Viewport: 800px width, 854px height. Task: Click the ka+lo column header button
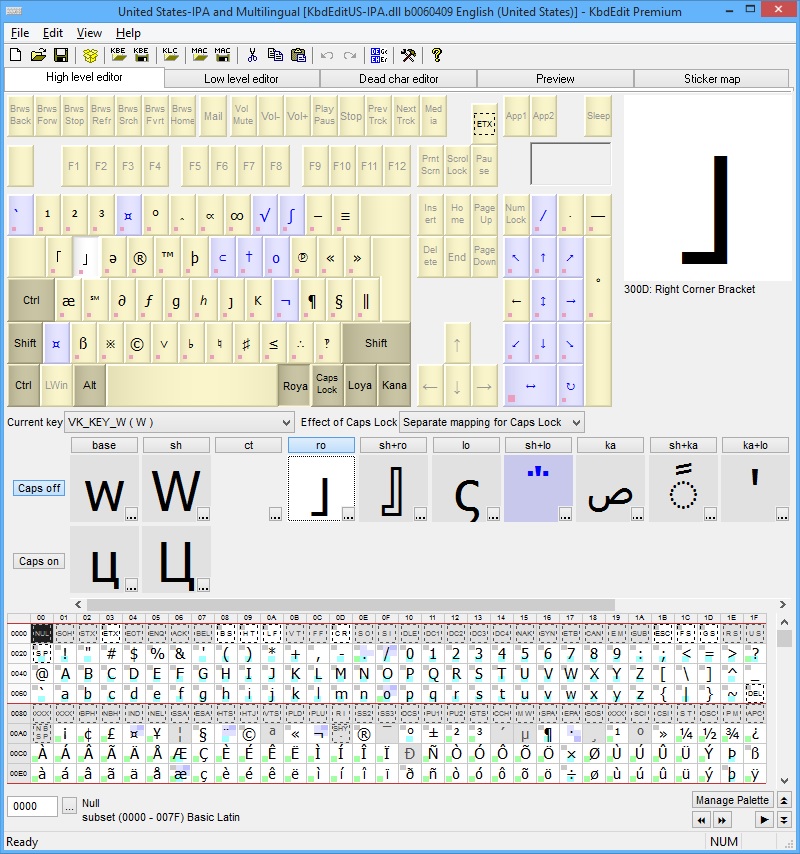pyautogui.click(x=755, y=446)
